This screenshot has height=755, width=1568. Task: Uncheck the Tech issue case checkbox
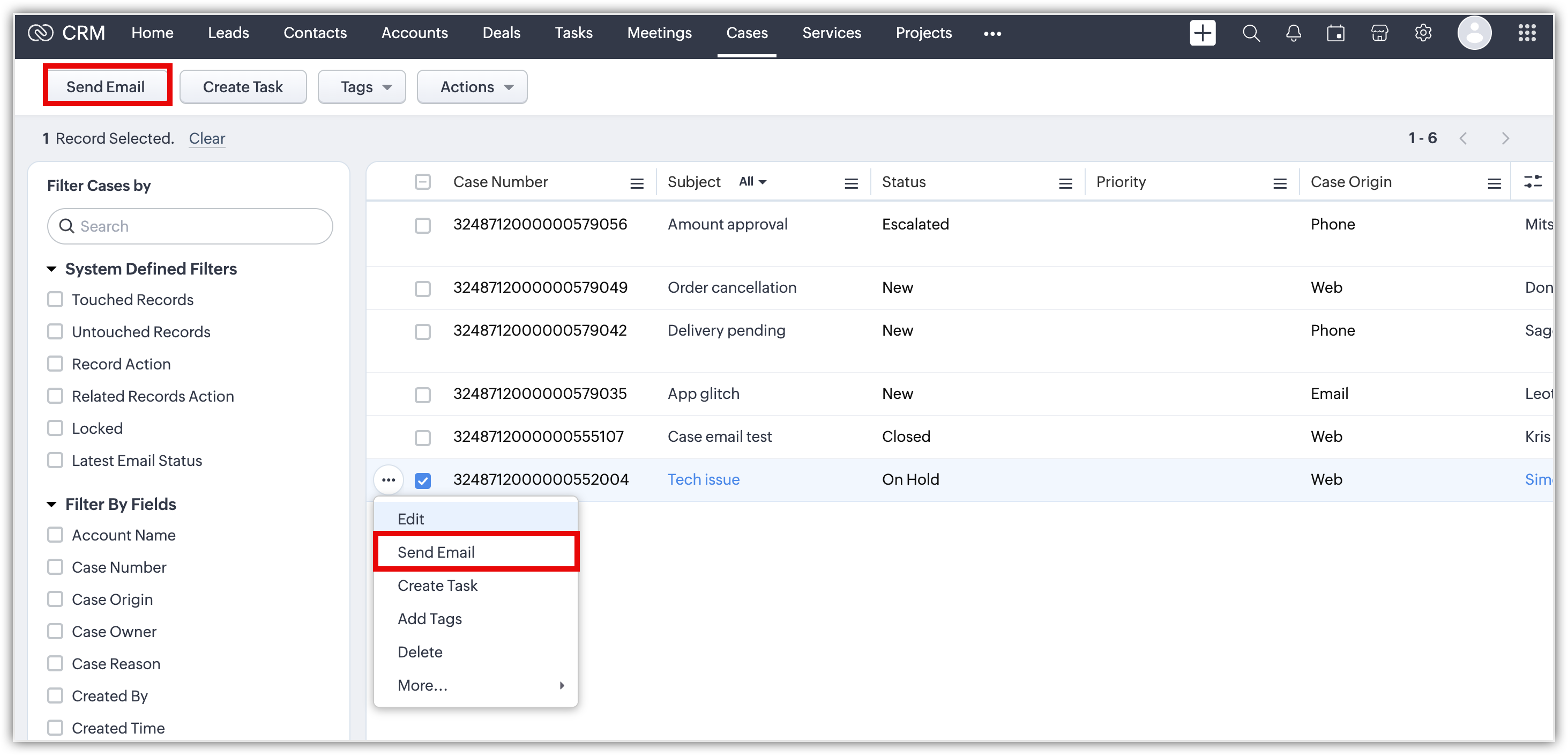point(422,480)
